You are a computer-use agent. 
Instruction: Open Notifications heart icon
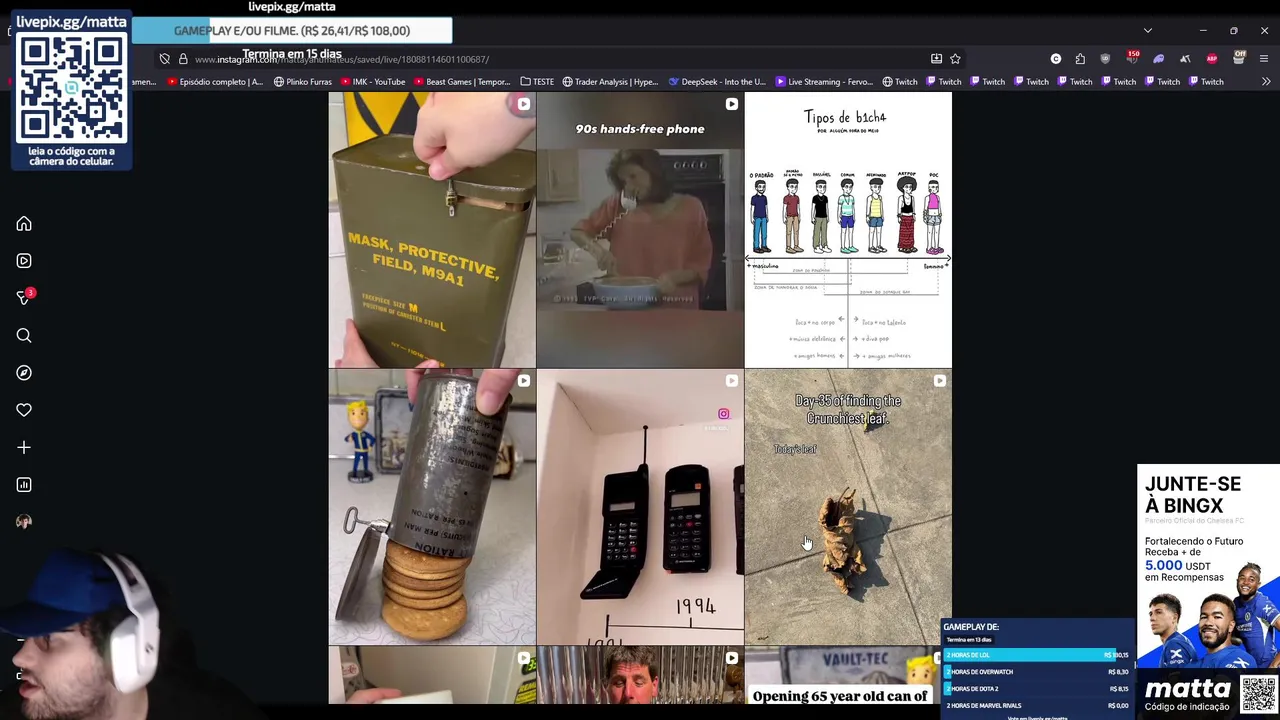click(x=24, y=410)
